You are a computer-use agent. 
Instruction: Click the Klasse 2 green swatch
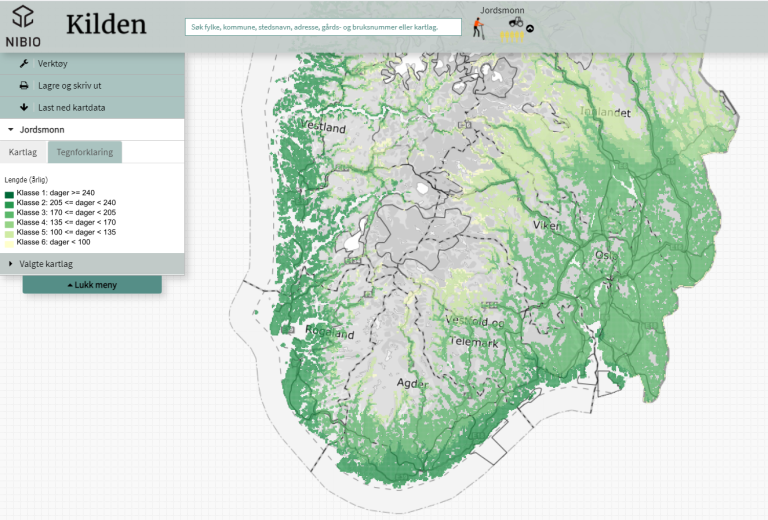(x=9, y=204)
